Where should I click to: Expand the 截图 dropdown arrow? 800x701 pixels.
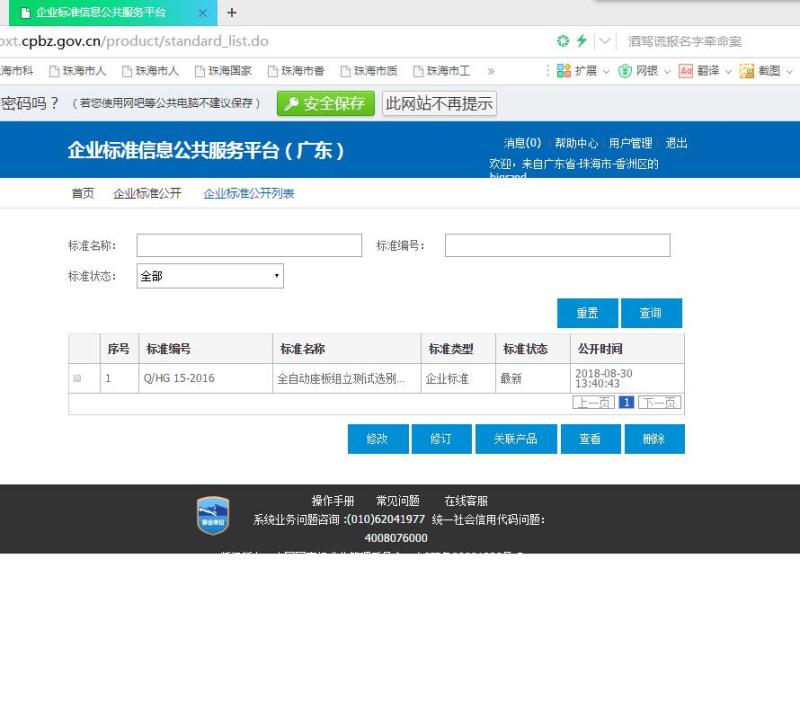pyautogui.click(x=789, y=71)
